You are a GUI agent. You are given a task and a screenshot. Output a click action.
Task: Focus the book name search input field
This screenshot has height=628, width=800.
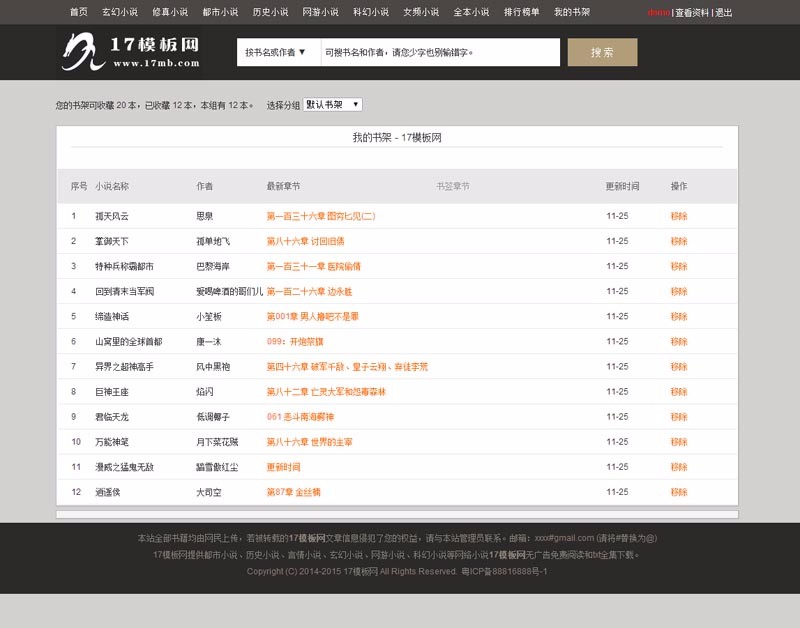(440, 52)
